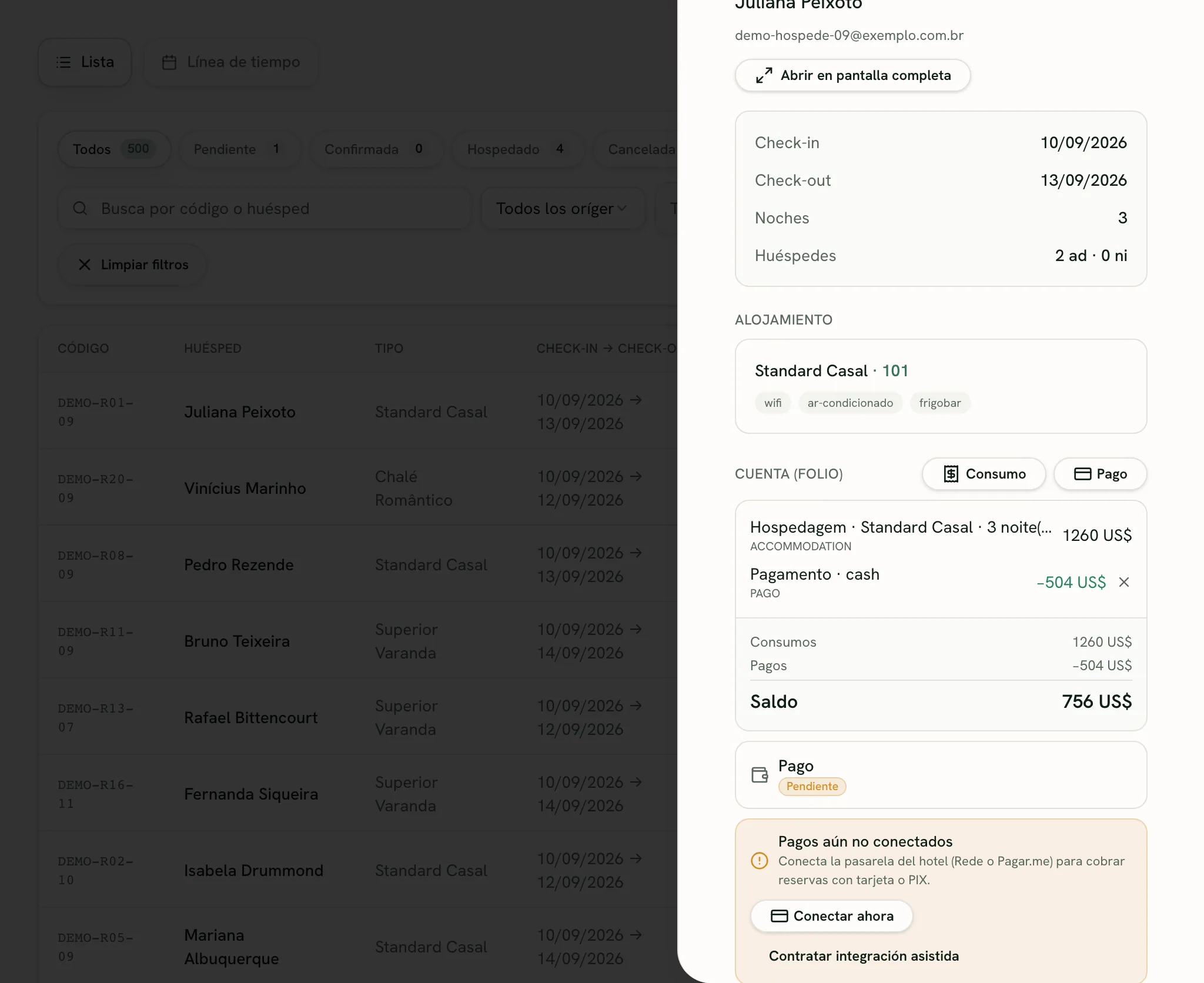This screenshot has width=1204, height=983.
Task: Click the magnifier icon in the search field
Action: coord(80,208)
